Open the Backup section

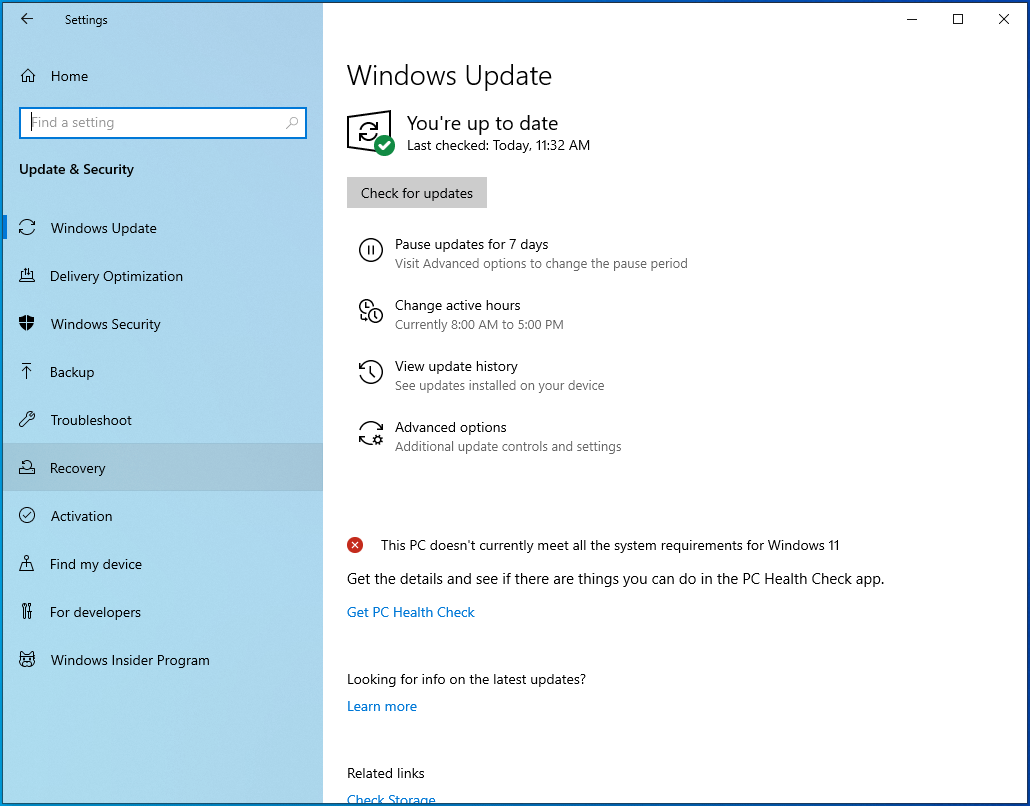(x=163, y=372)
